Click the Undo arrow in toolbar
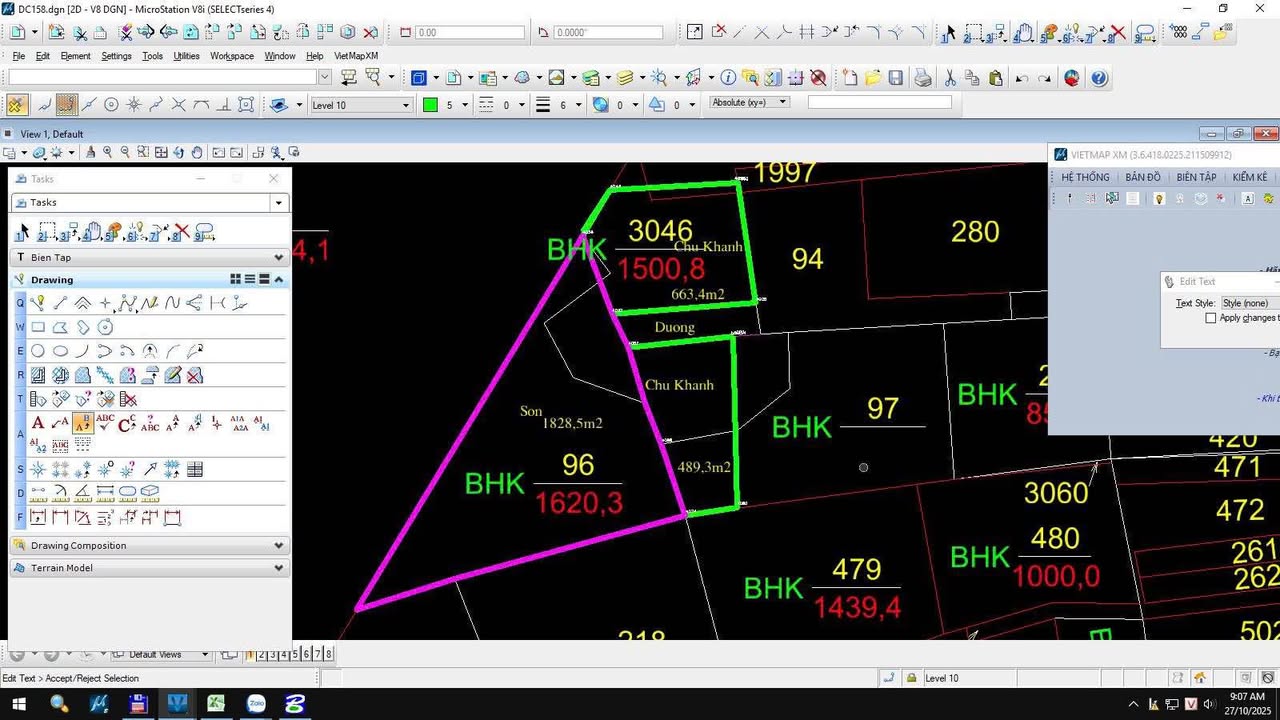 tap(1021, 78)
